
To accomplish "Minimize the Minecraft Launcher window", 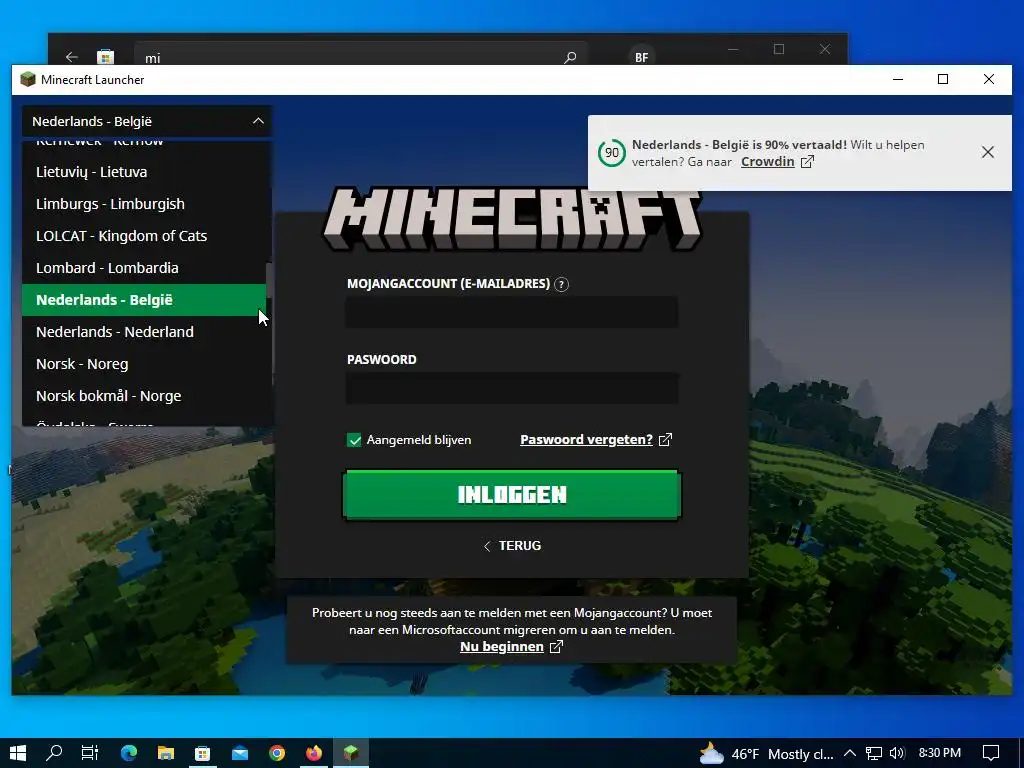I will click(898, 80).
